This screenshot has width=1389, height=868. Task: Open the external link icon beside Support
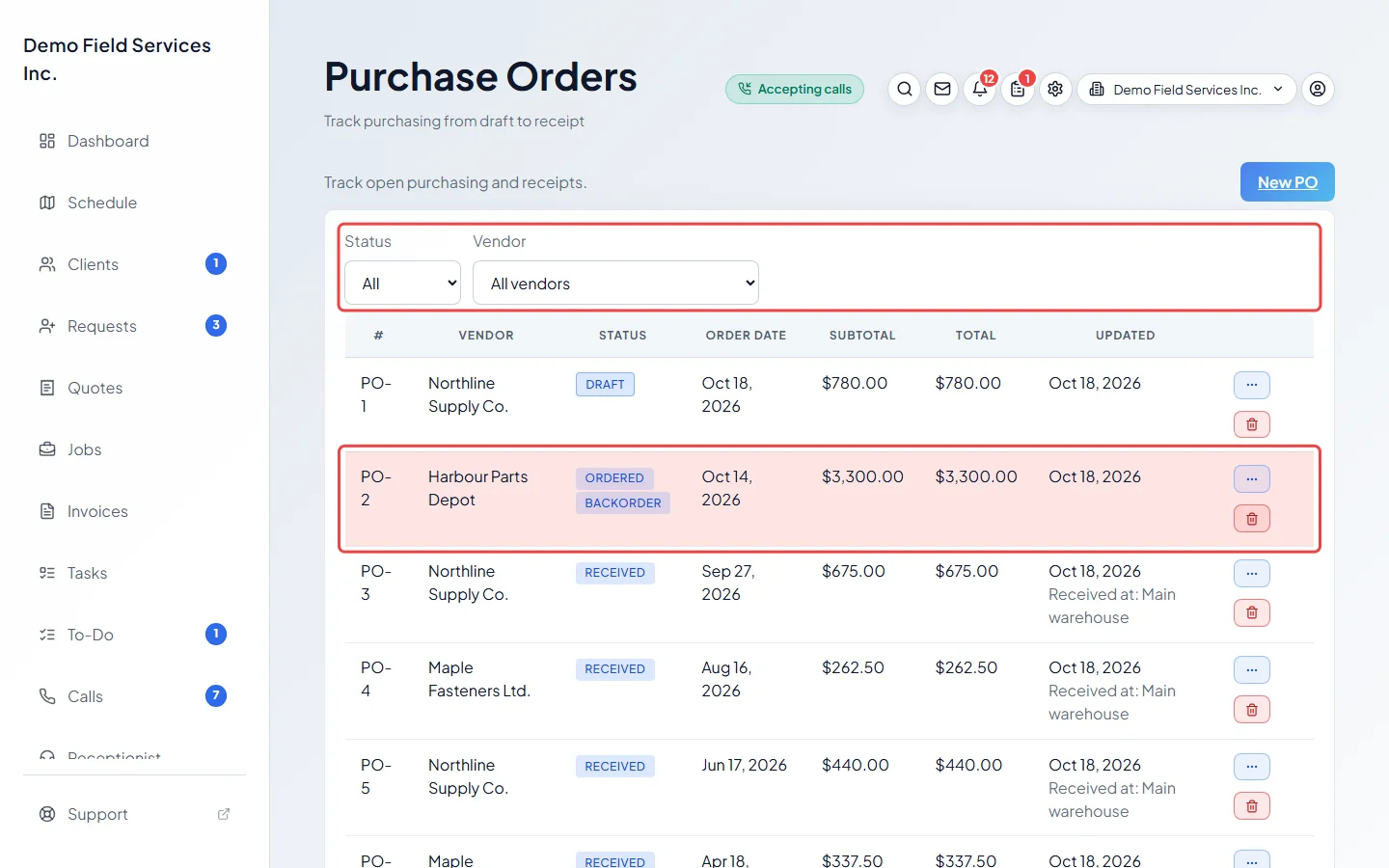pyautogui.click(x=224, y=814)
